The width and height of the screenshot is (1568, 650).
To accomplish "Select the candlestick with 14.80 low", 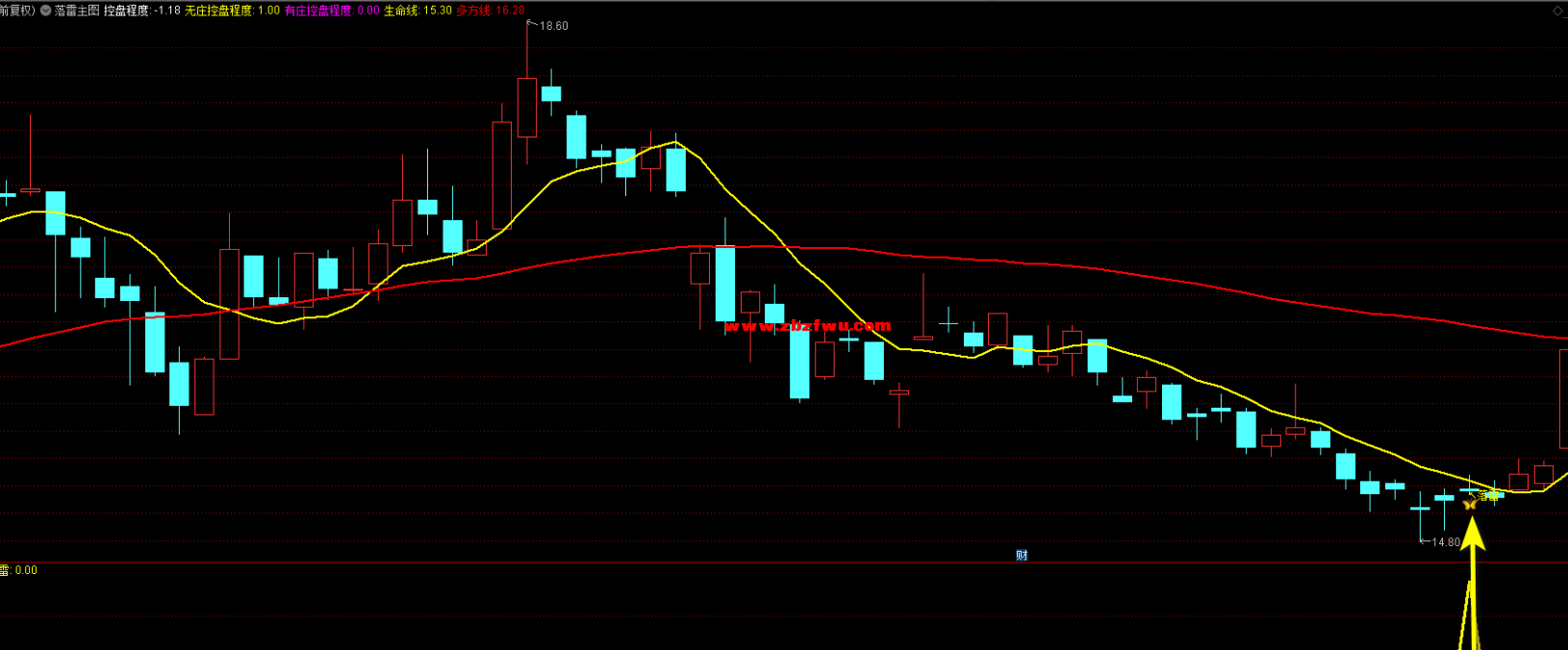I will pos(1420,510).
